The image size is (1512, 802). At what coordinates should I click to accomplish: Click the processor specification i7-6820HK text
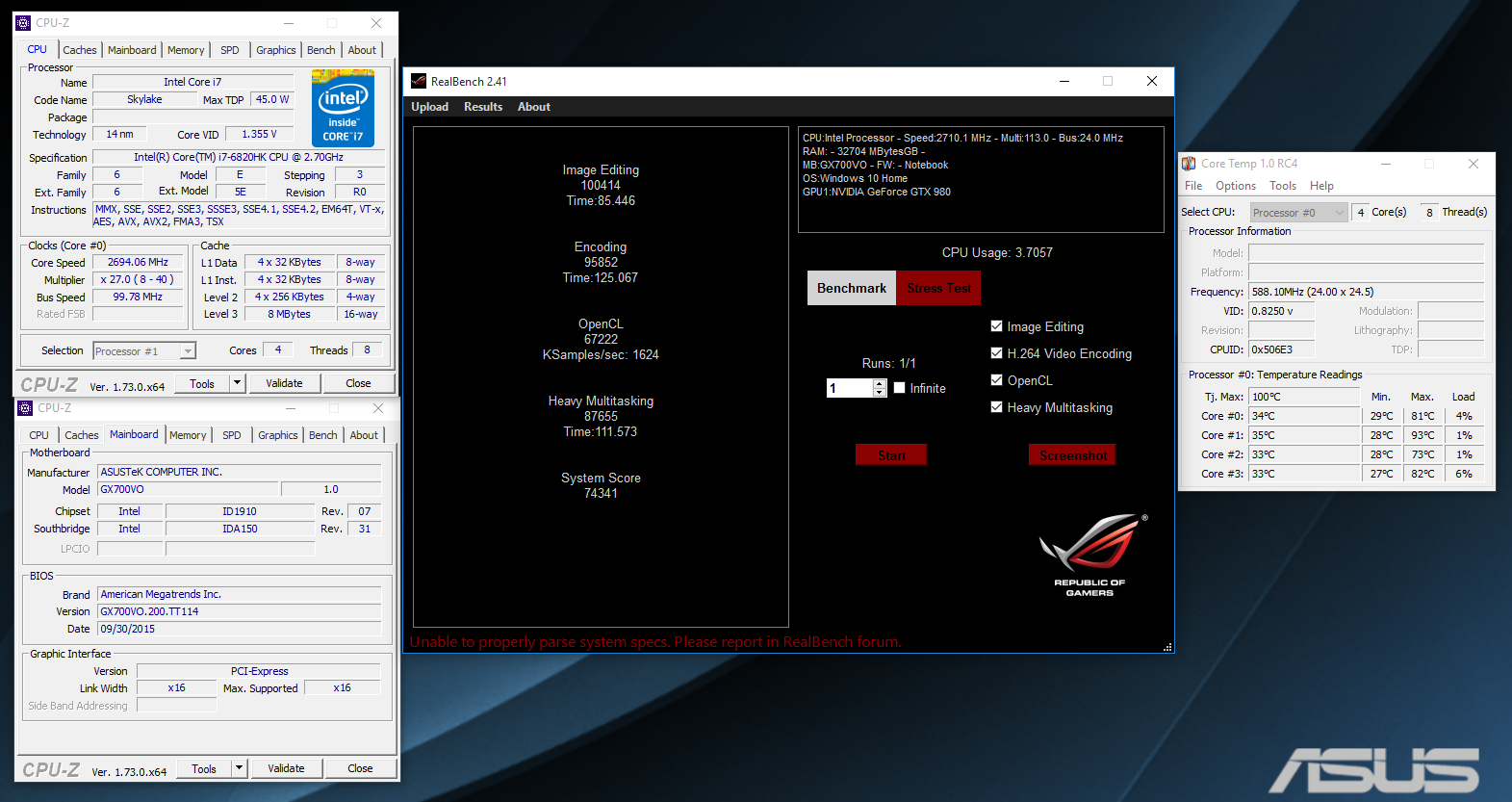click(239, 157)
